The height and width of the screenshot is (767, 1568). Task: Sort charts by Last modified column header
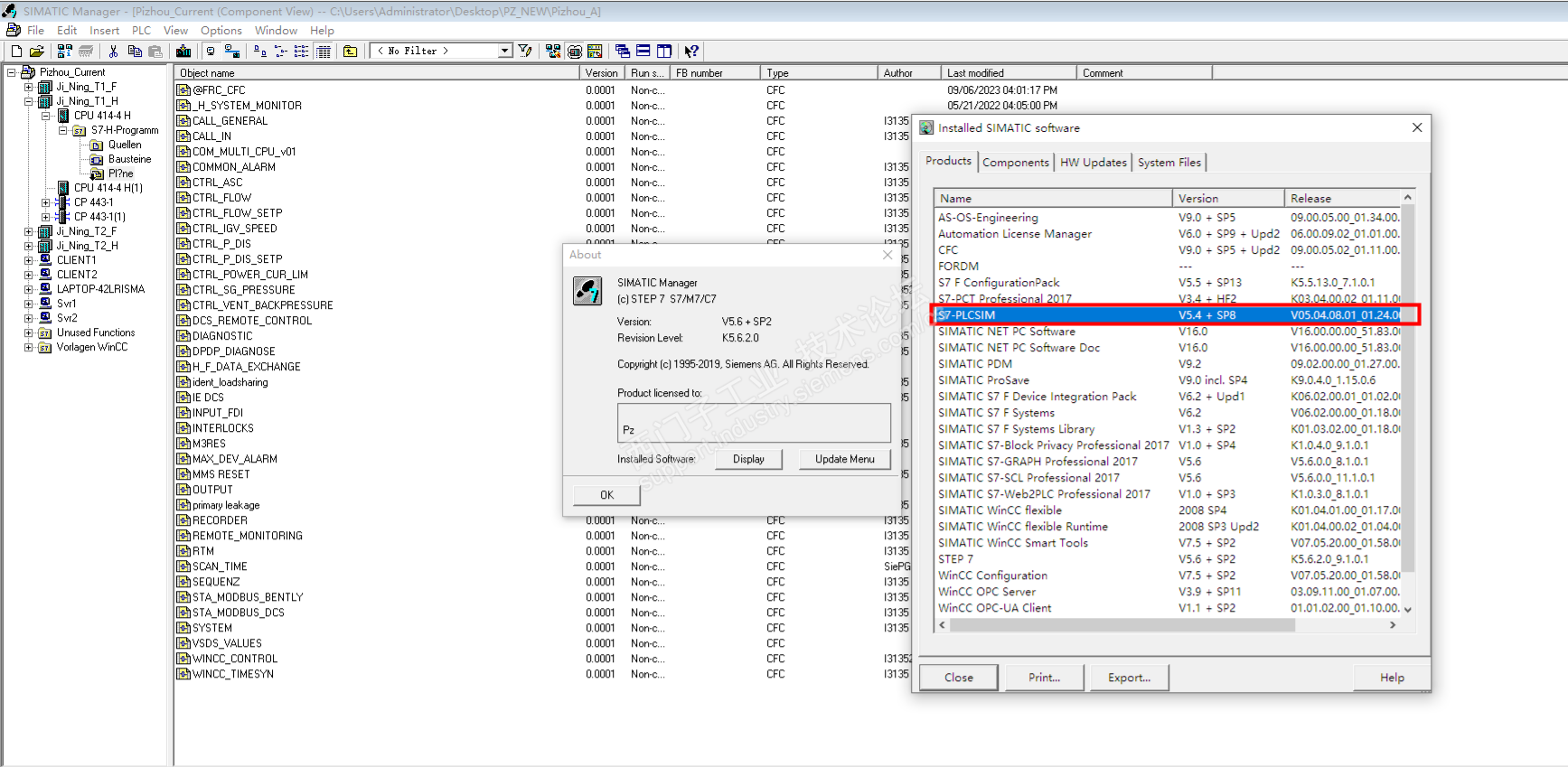[x=1009, y=73]
